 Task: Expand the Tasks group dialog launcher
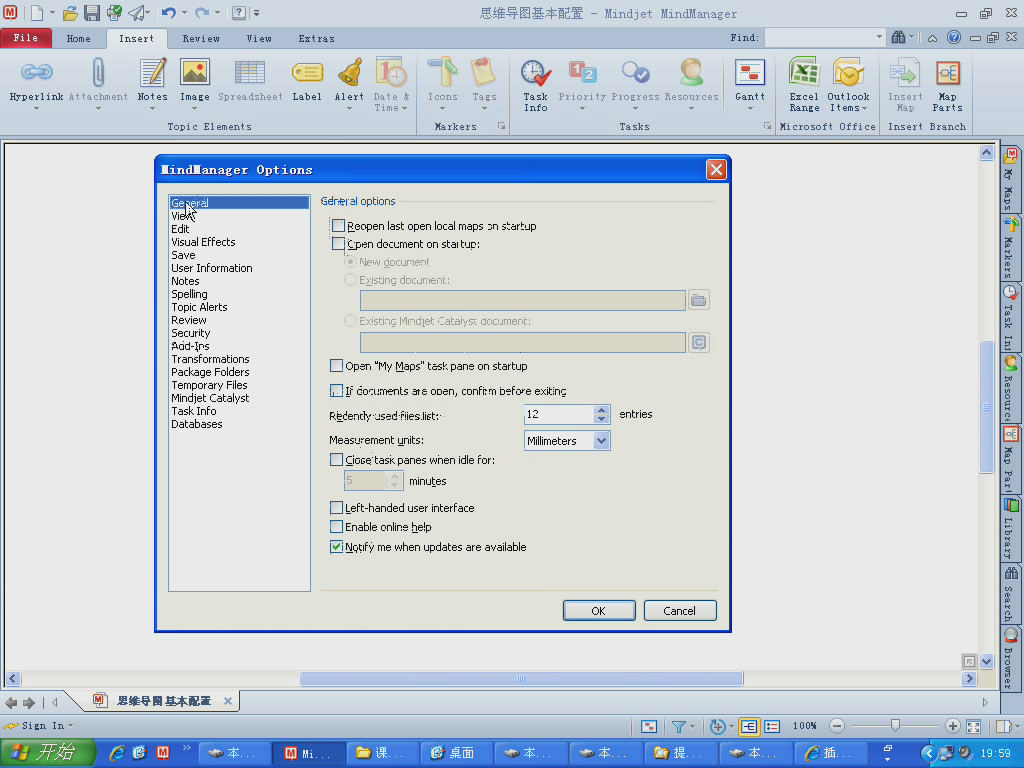[767, 126]
